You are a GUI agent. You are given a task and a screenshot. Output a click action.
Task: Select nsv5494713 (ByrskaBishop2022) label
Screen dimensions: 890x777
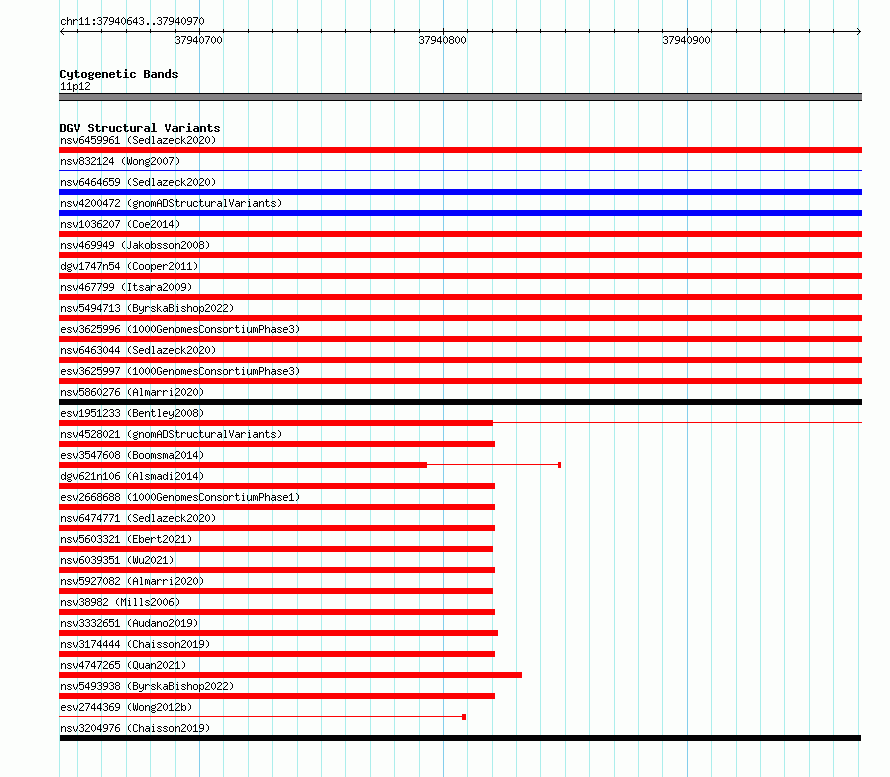pyautogui.click(x=147, y=308)
